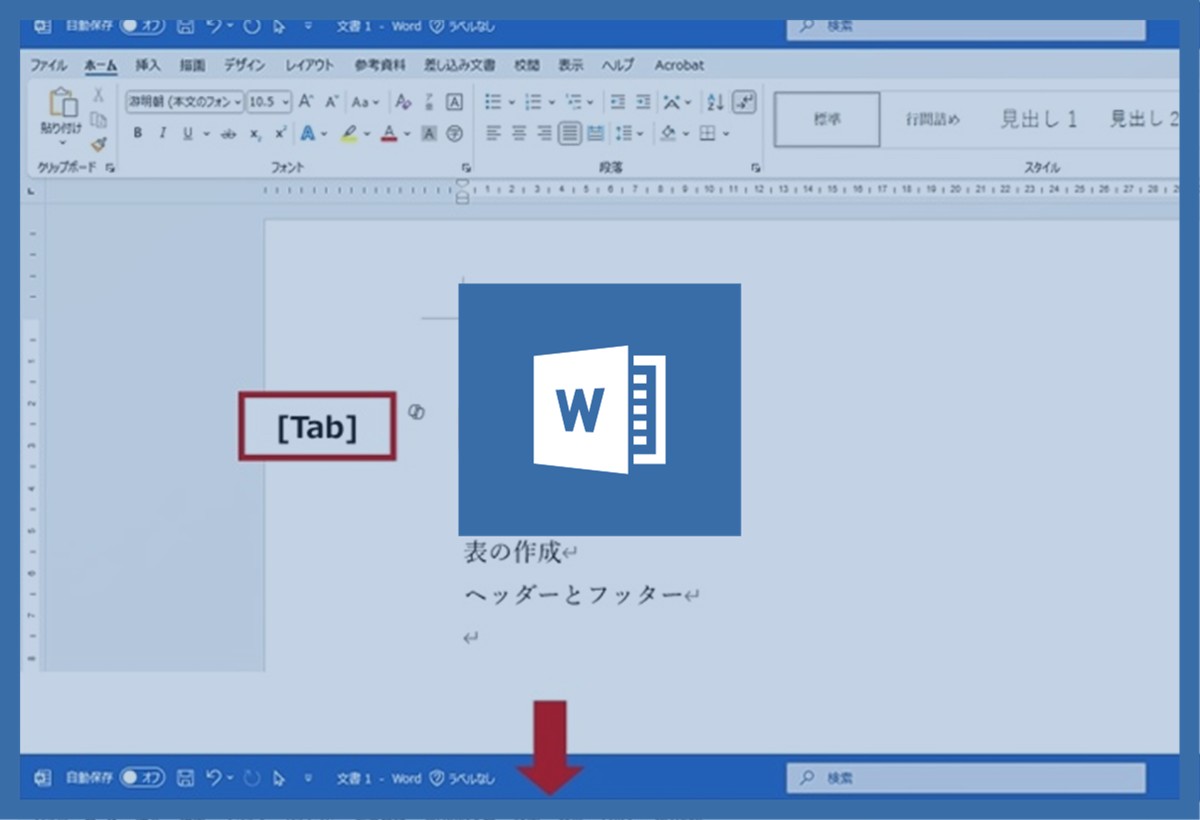Open the font name dropdown
The image size is (1200, 820).
click(185, 102)
